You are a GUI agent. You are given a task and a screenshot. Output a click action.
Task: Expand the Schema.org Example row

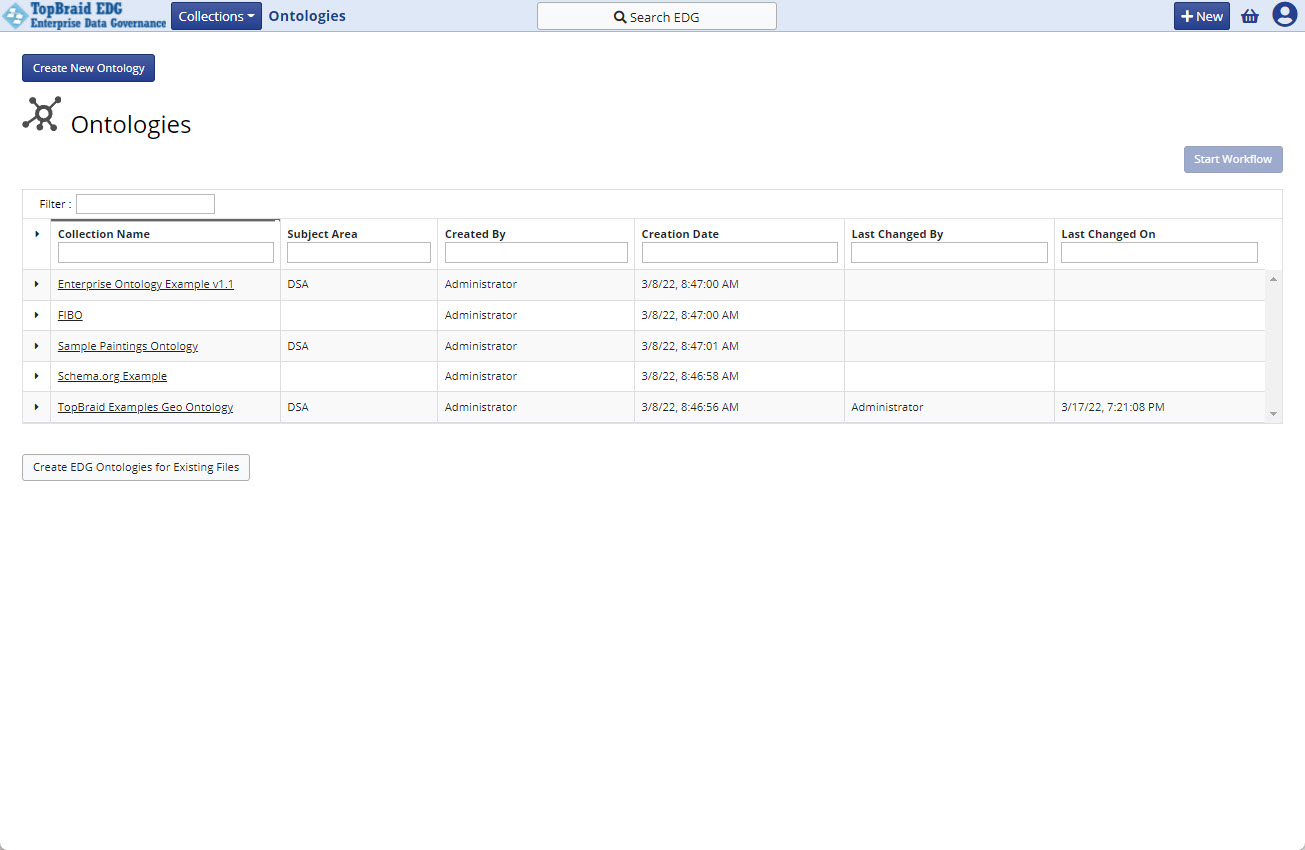(36, 376)
